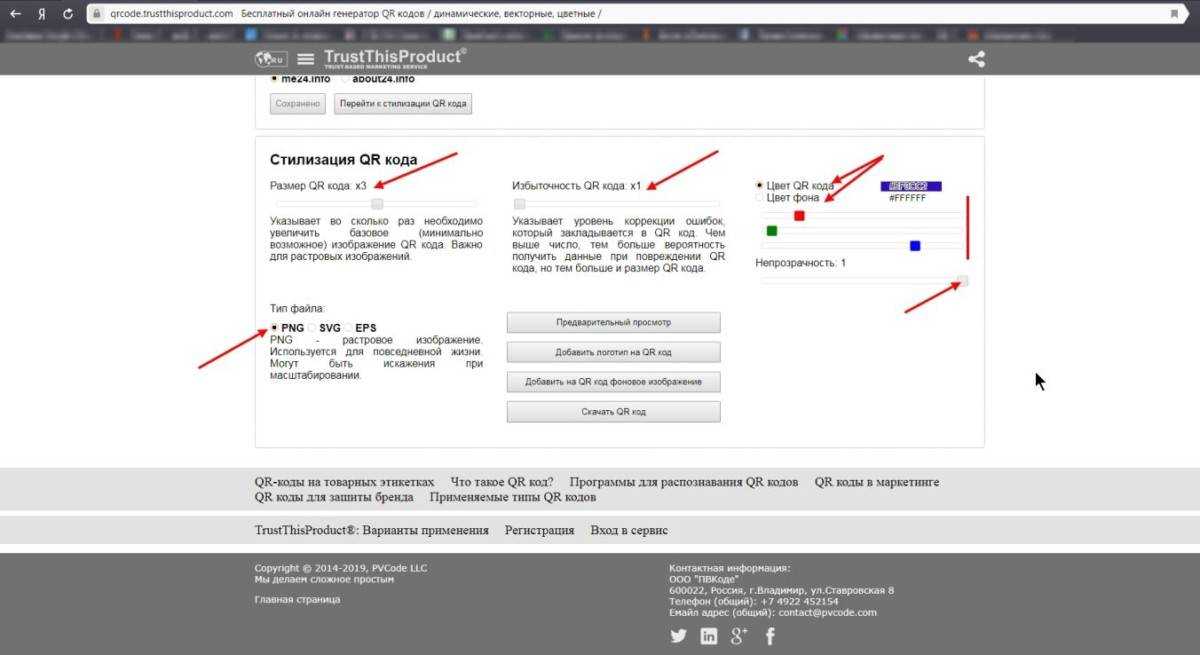The width and height of the screenshot is (1200, 655).
Task: Open the hamburger menu next to logo
Action: [x=306, y=59]
